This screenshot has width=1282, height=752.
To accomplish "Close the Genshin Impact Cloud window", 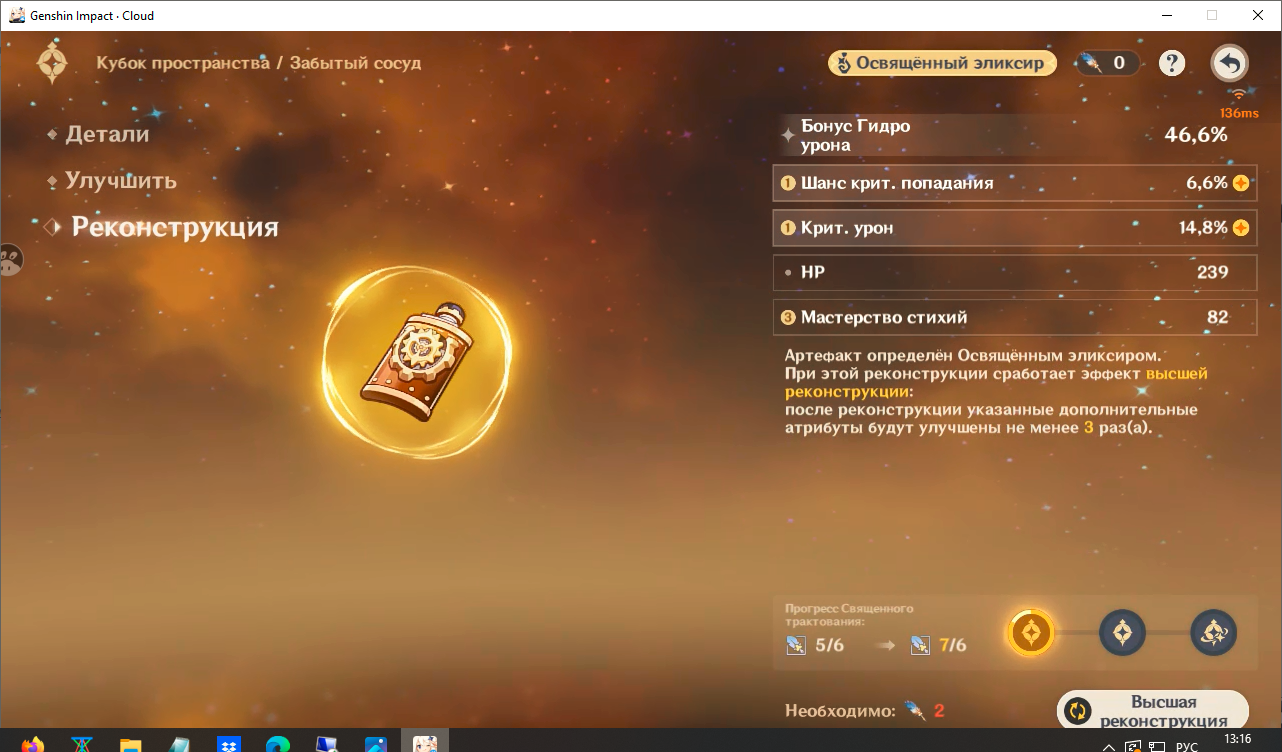I will click(x=1258, y=15).
